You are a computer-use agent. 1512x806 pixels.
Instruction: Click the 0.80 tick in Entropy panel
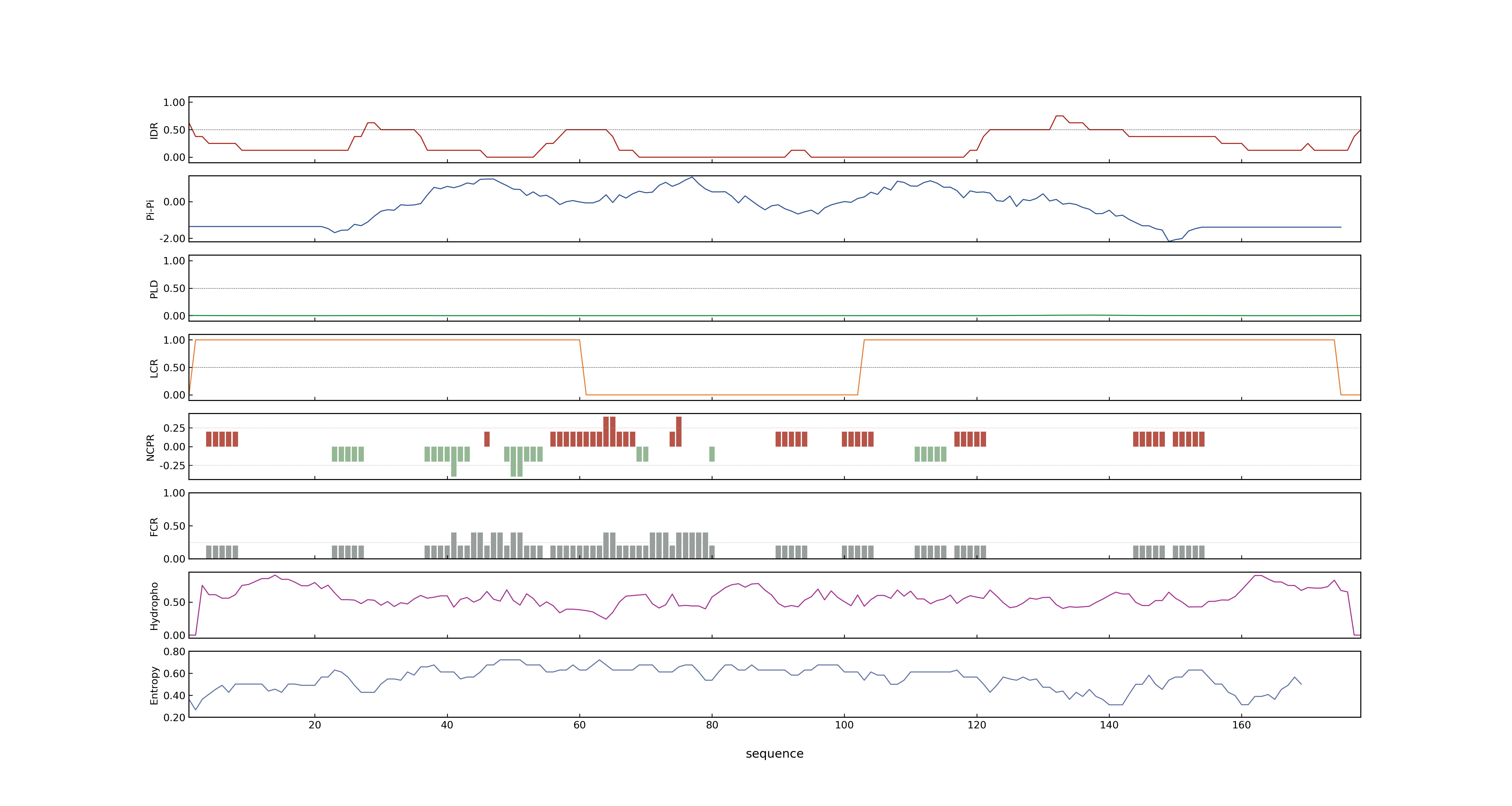(174, 652)
